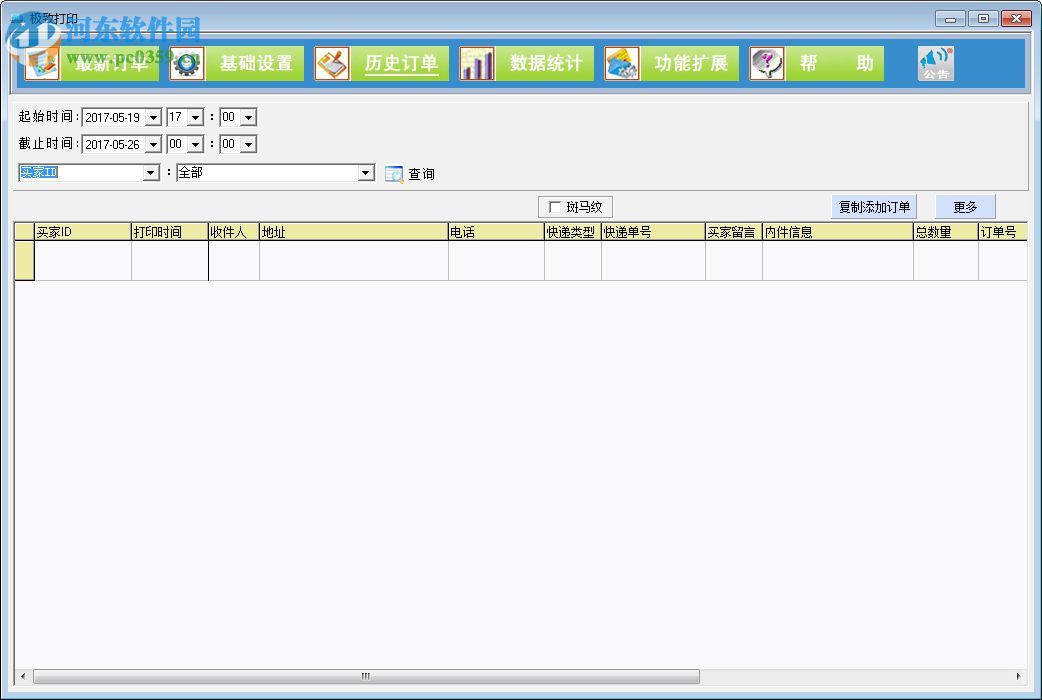Viewport: 1042px width, 700px height.
Task: Enable the 斑马纹 checkbox
Action: (555, 207)
